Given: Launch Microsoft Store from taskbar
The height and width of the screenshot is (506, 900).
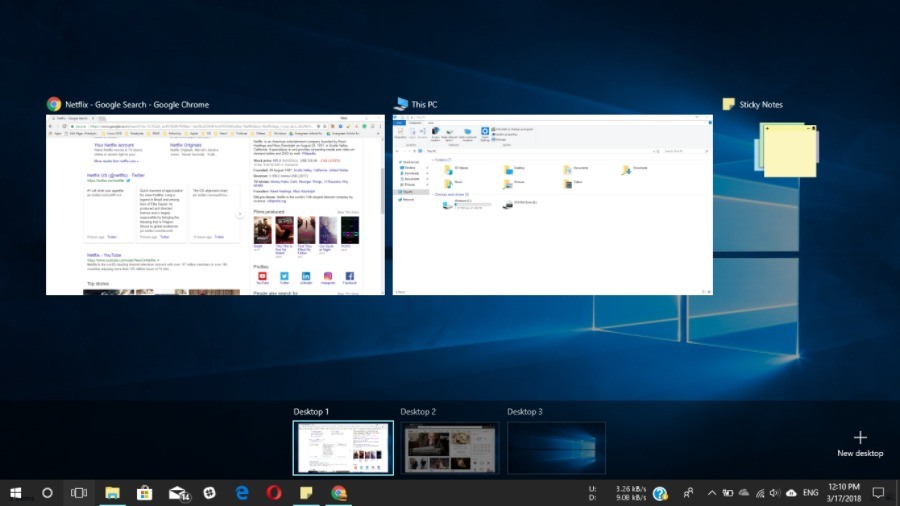Looking at the screenshot, I should click(145, 493).
